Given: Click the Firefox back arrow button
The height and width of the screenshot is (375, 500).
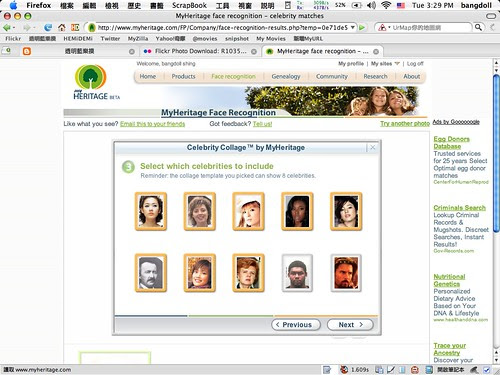Looking at the screenshot, I should pyautogui.click(x=7, y=28).
